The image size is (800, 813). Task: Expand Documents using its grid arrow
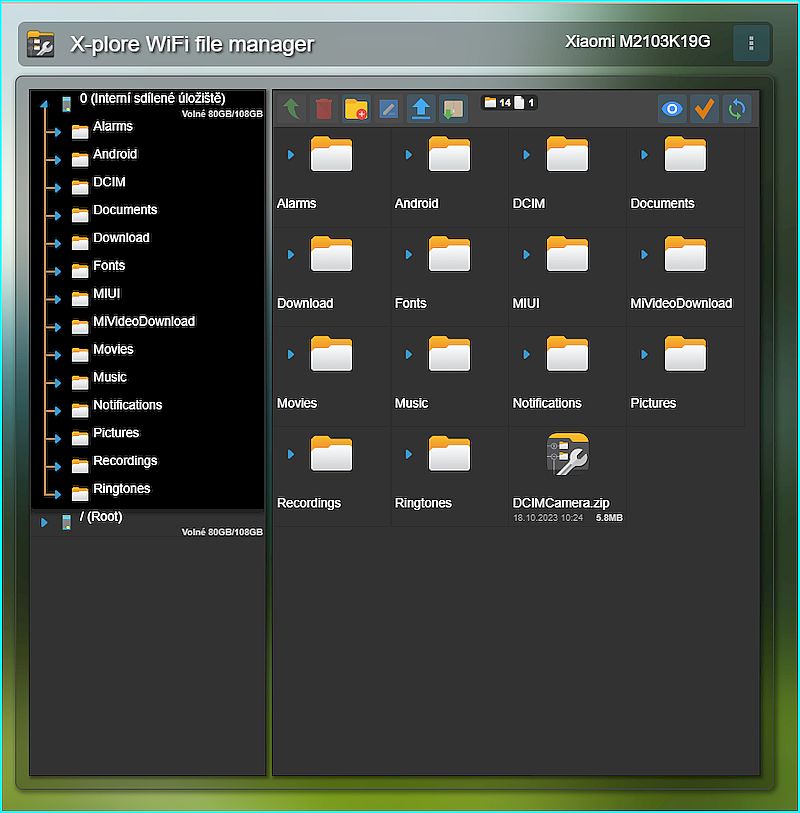(644, 155)
